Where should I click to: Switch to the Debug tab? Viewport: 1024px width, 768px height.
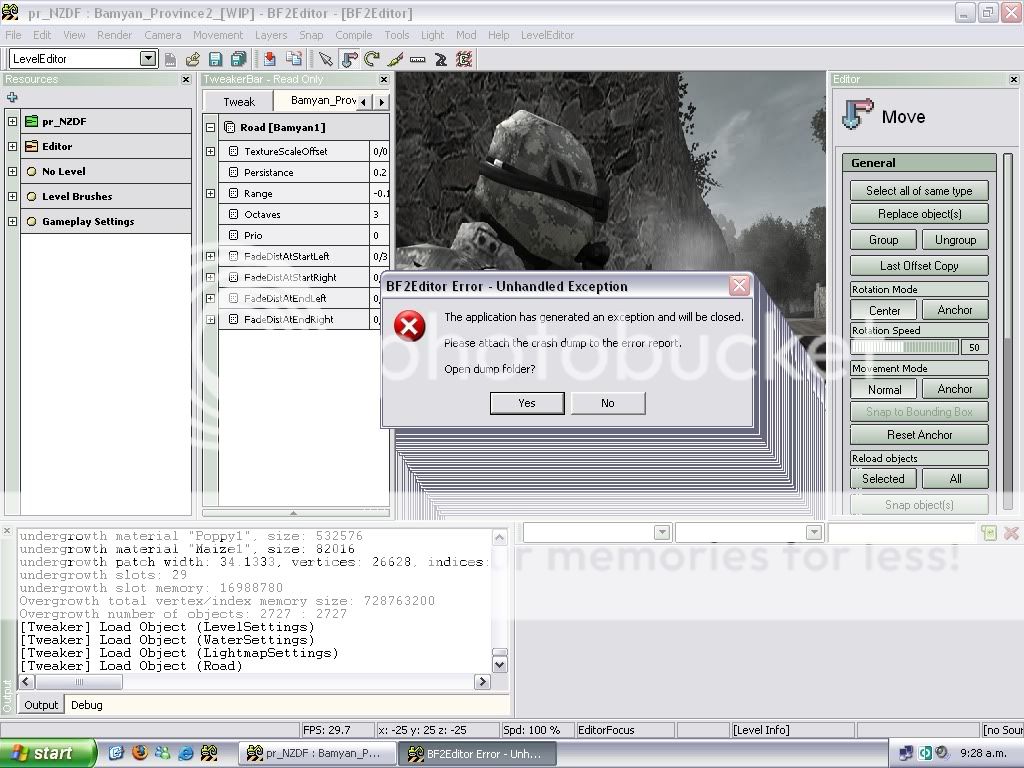[86, 705]
